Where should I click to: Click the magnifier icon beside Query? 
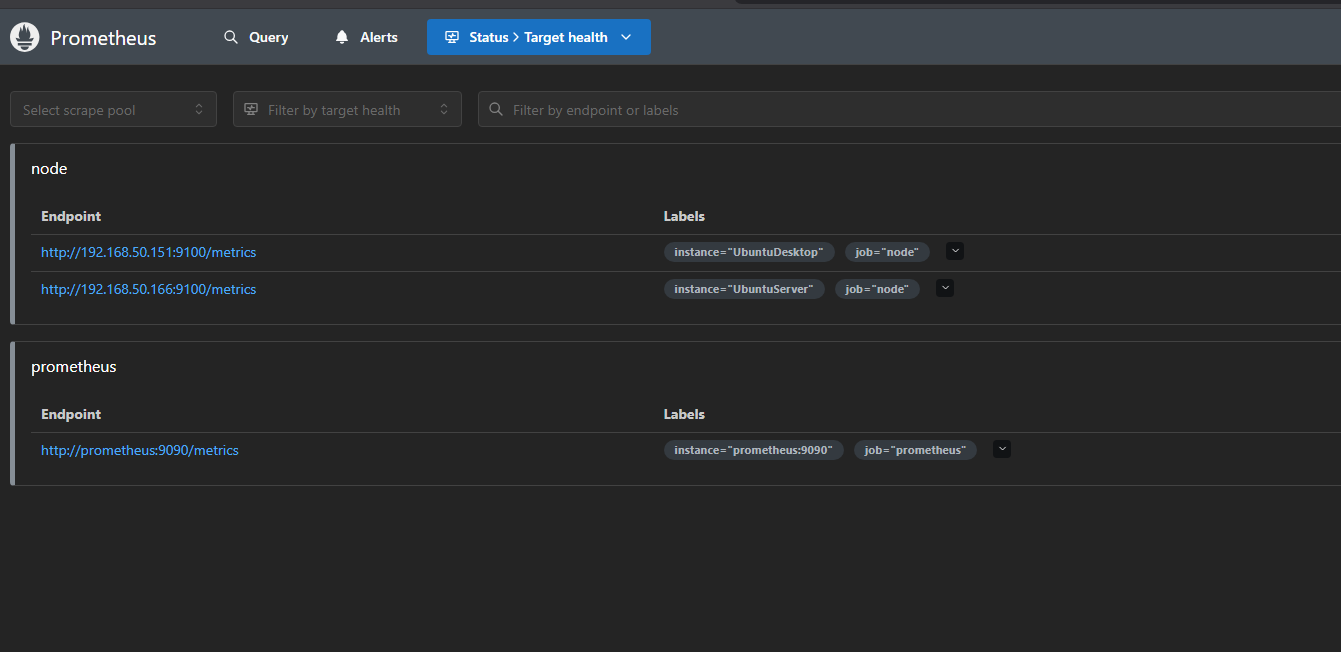(x=231, y=37)
